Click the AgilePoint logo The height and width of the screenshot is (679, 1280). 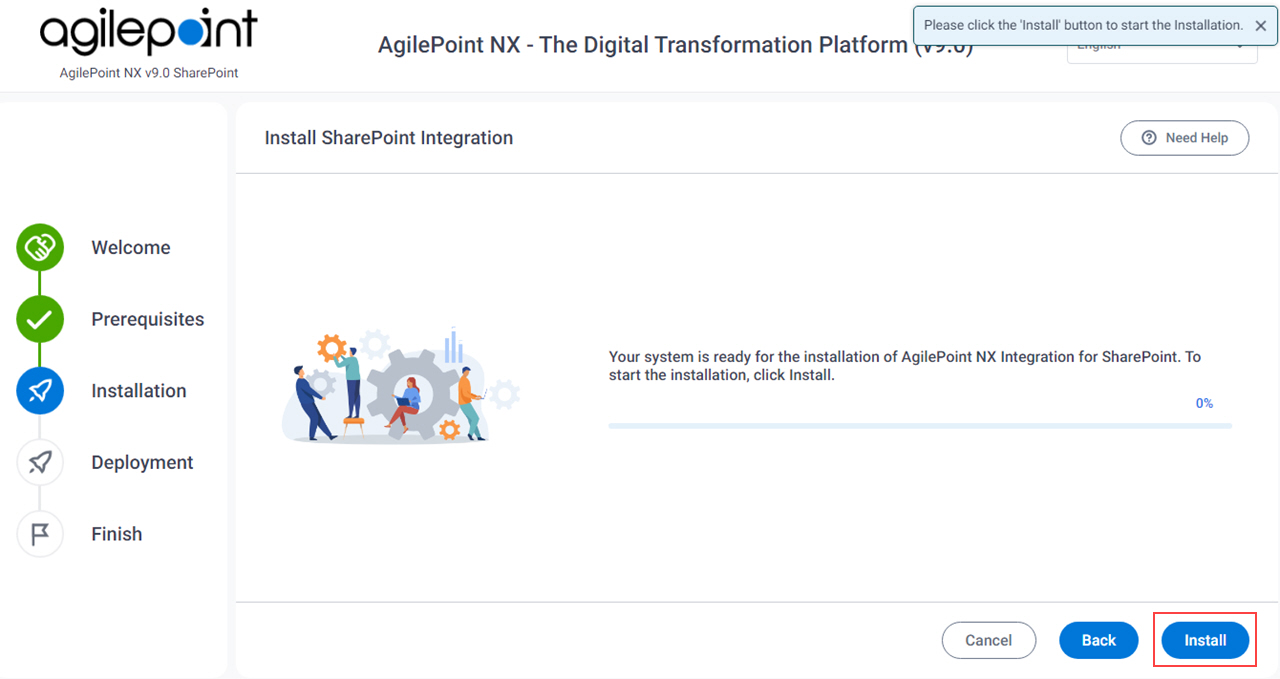(148, 32)
